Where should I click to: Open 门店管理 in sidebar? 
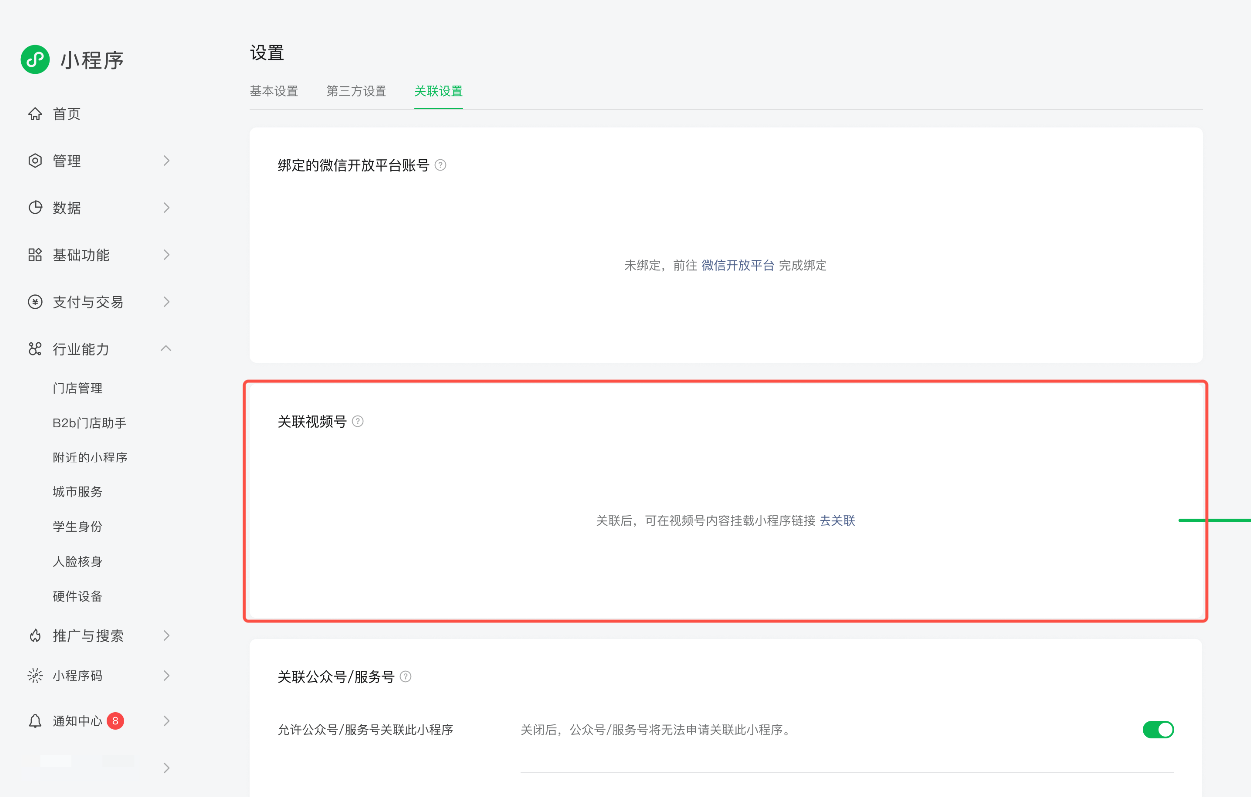78,388
